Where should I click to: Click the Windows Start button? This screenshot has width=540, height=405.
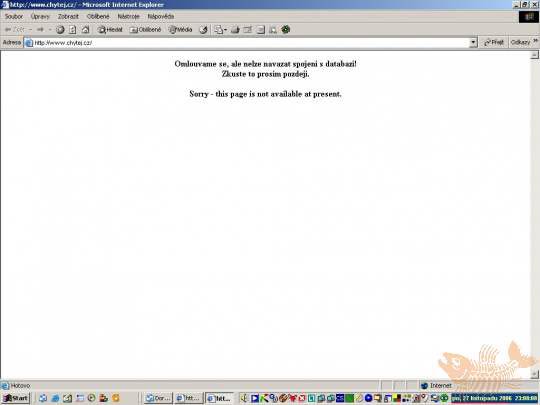pos(15,398)
